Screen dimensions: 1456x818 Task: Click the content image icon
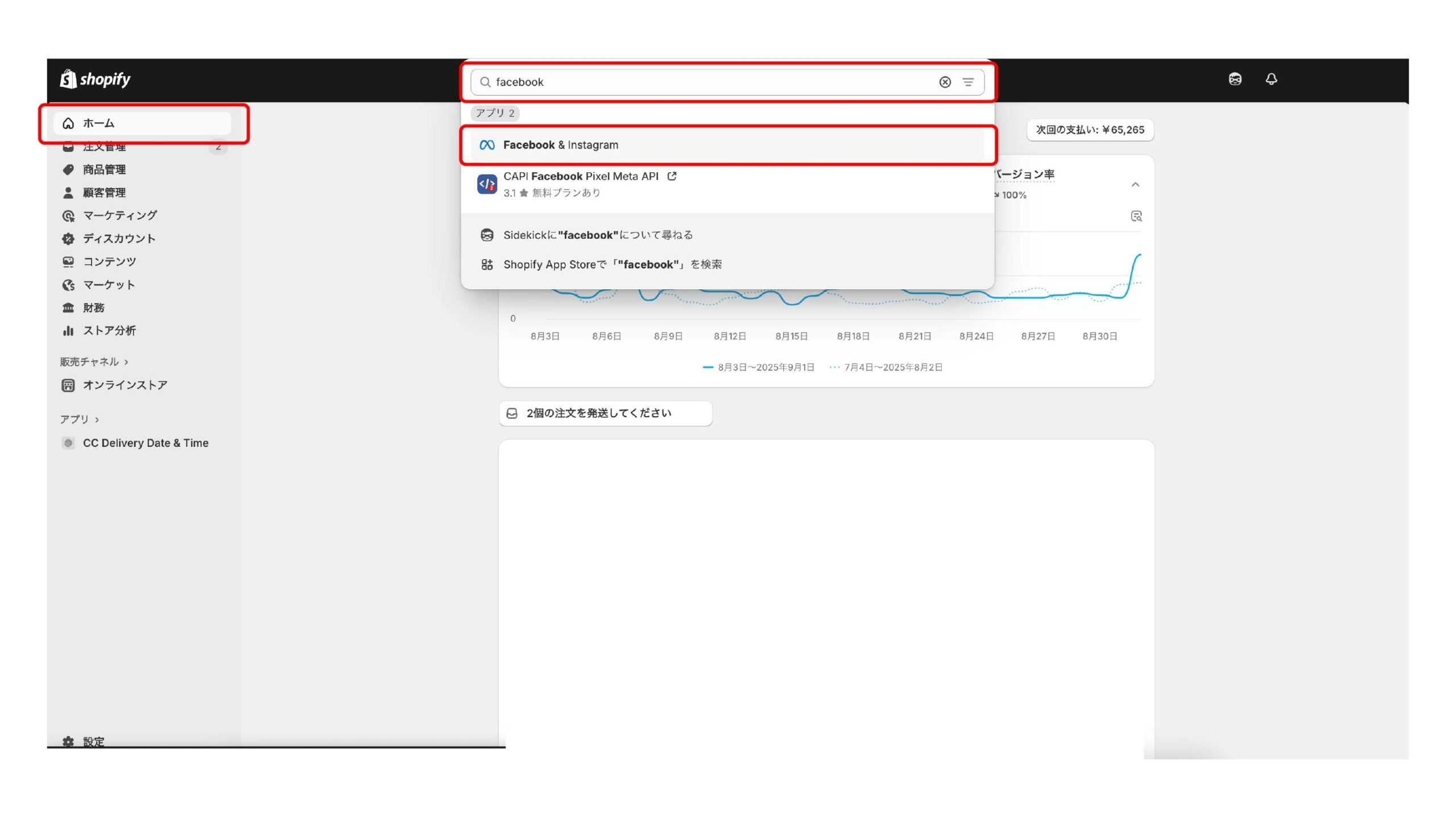[x=68, y=261]
